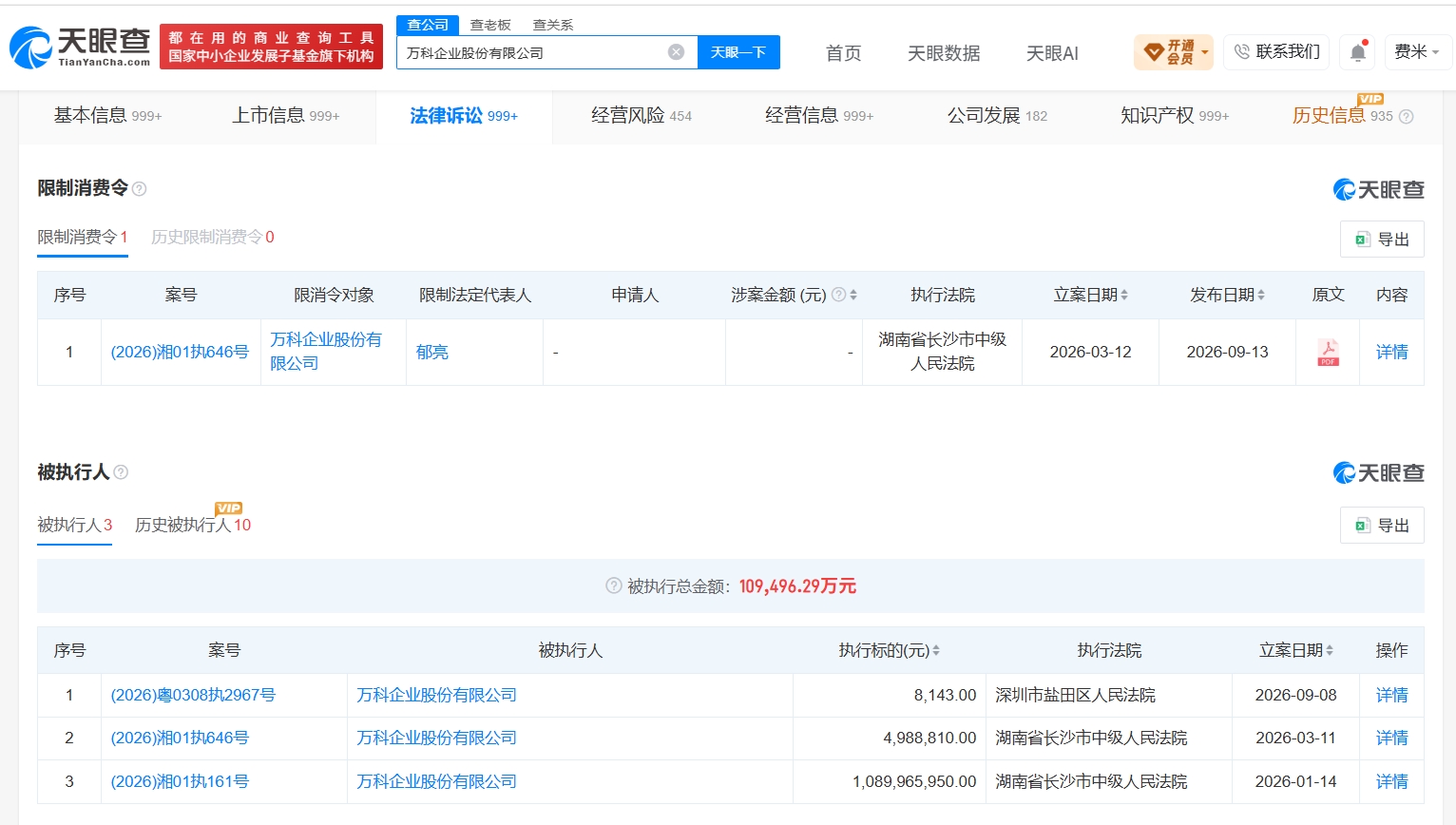
Task: Click the 执行标的 value 4,988,810.00
Action: 929,739
